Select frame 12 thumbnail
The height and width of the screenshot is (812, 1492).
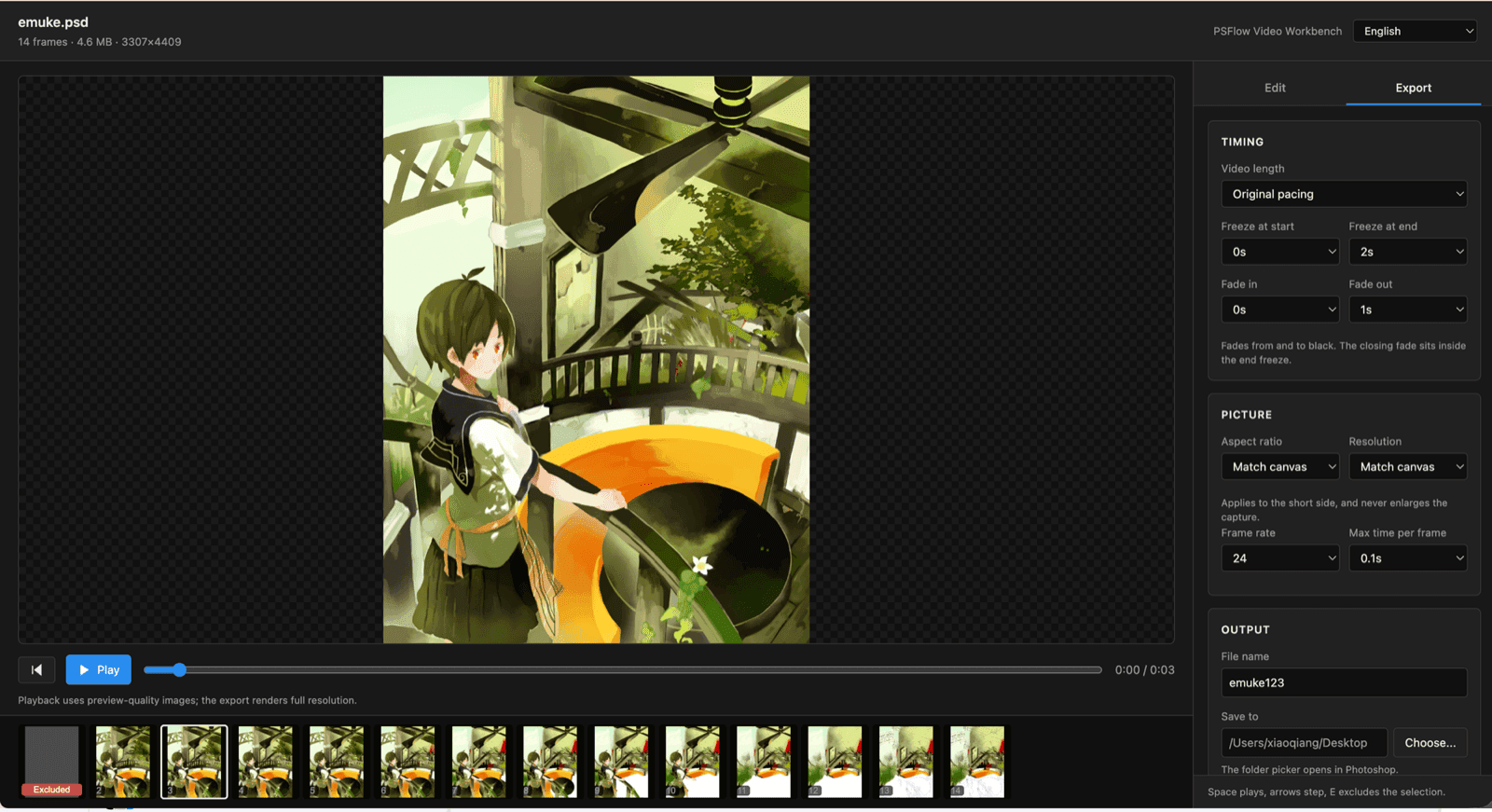tap(835, 762)
